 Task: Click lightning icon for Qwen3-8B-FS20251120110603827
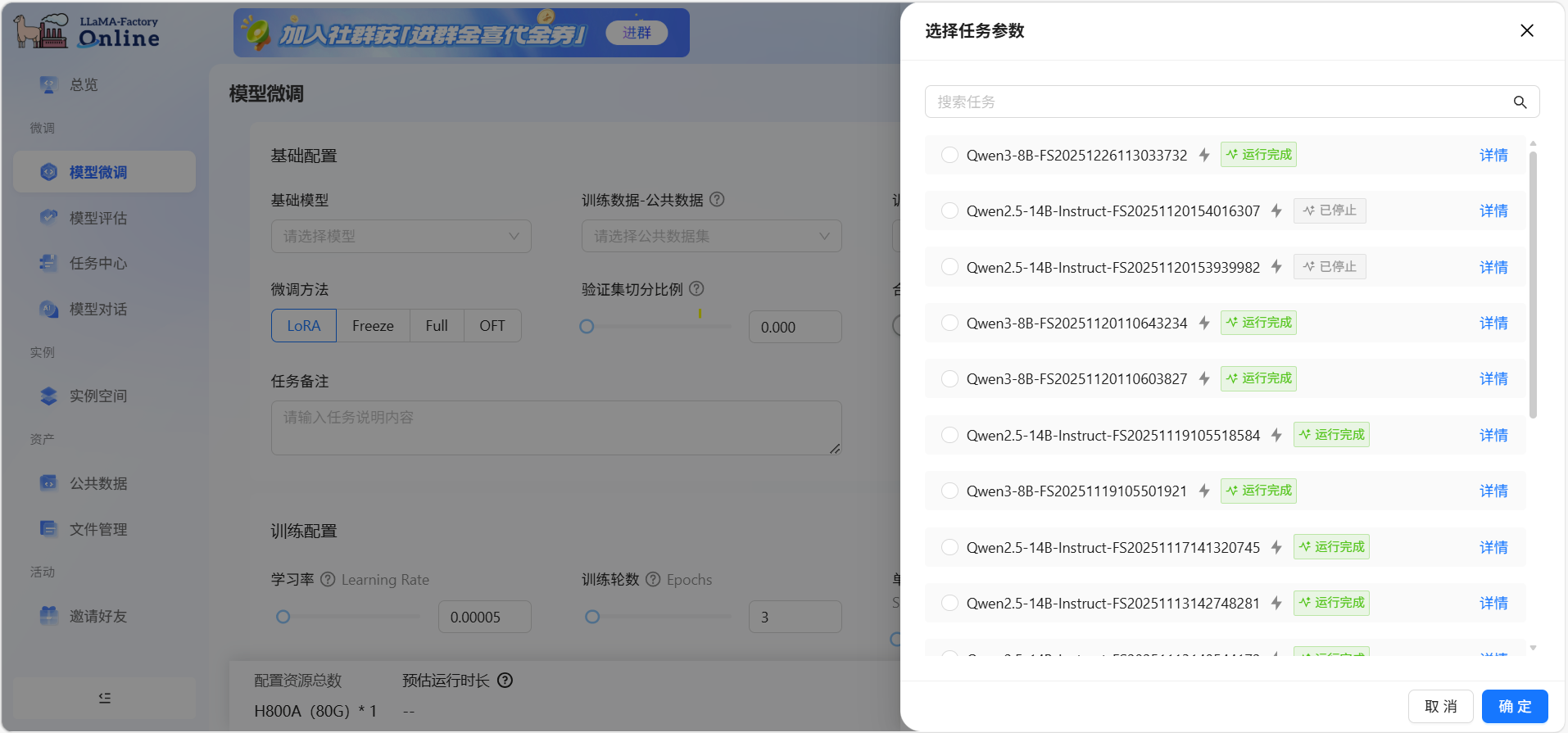[1204, 378]
